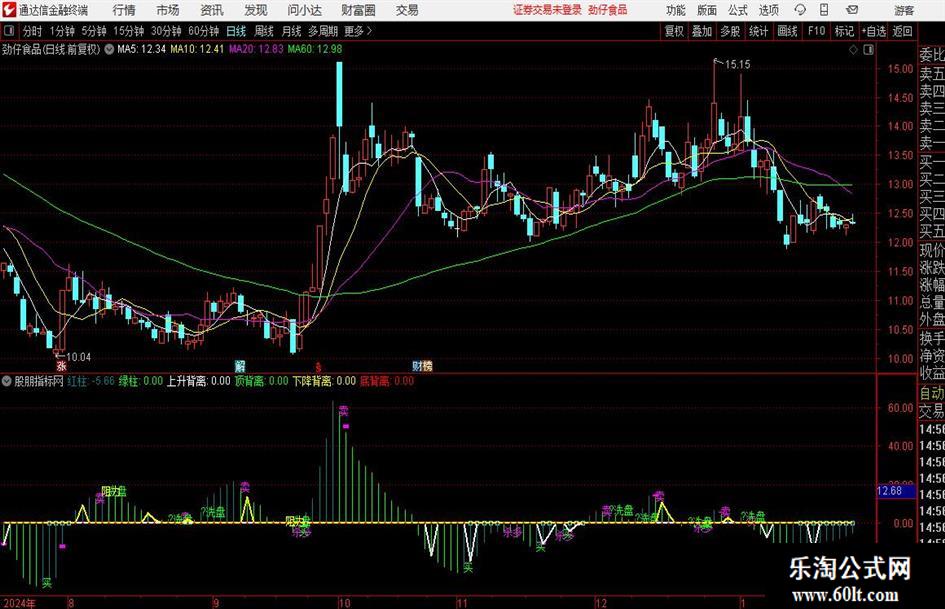Click the 返回 back button

coord(902,31)
